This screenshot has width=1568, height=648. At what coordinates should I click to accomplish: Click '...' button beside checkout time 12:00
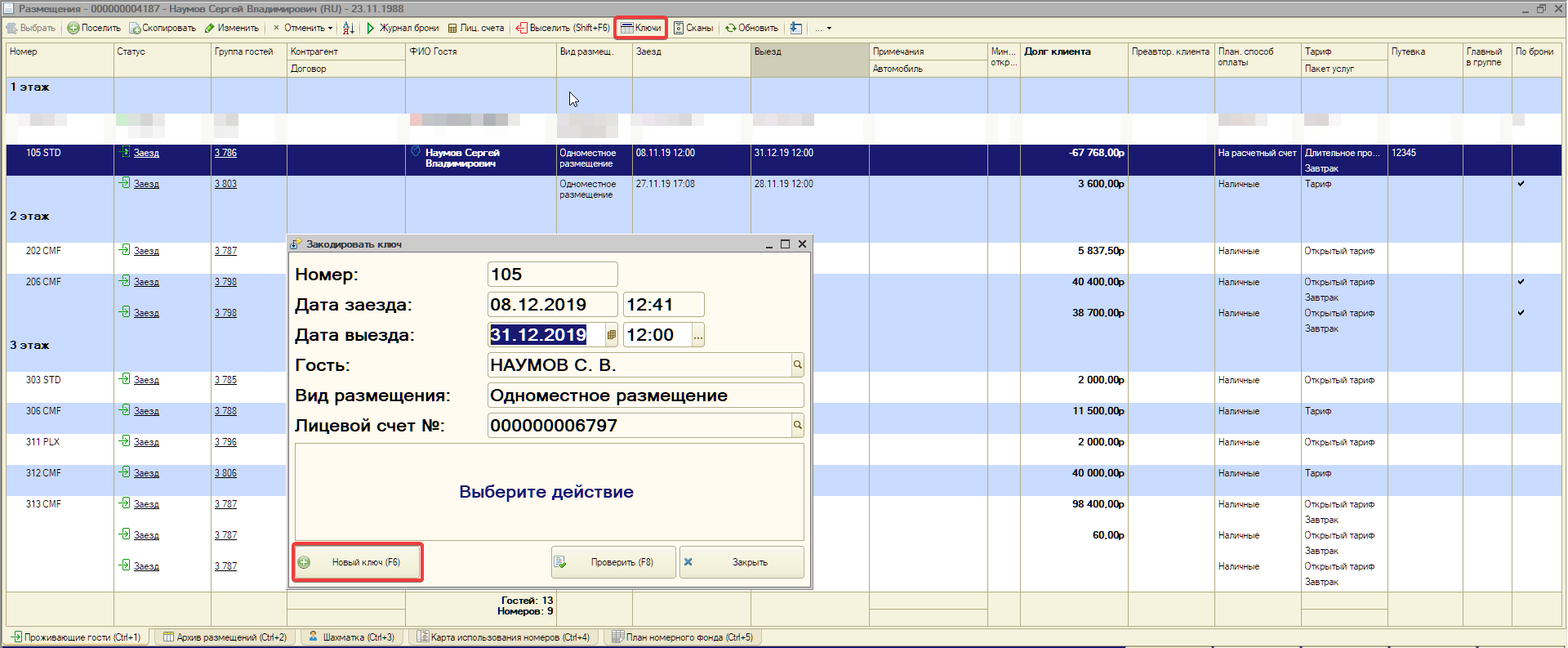click(x=698, y=335)
